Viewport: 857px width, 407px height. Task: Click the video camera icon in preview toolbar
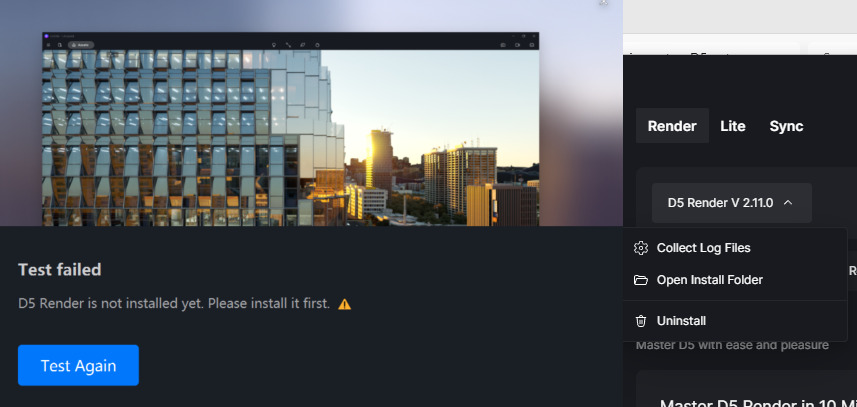tap(517, 45)
